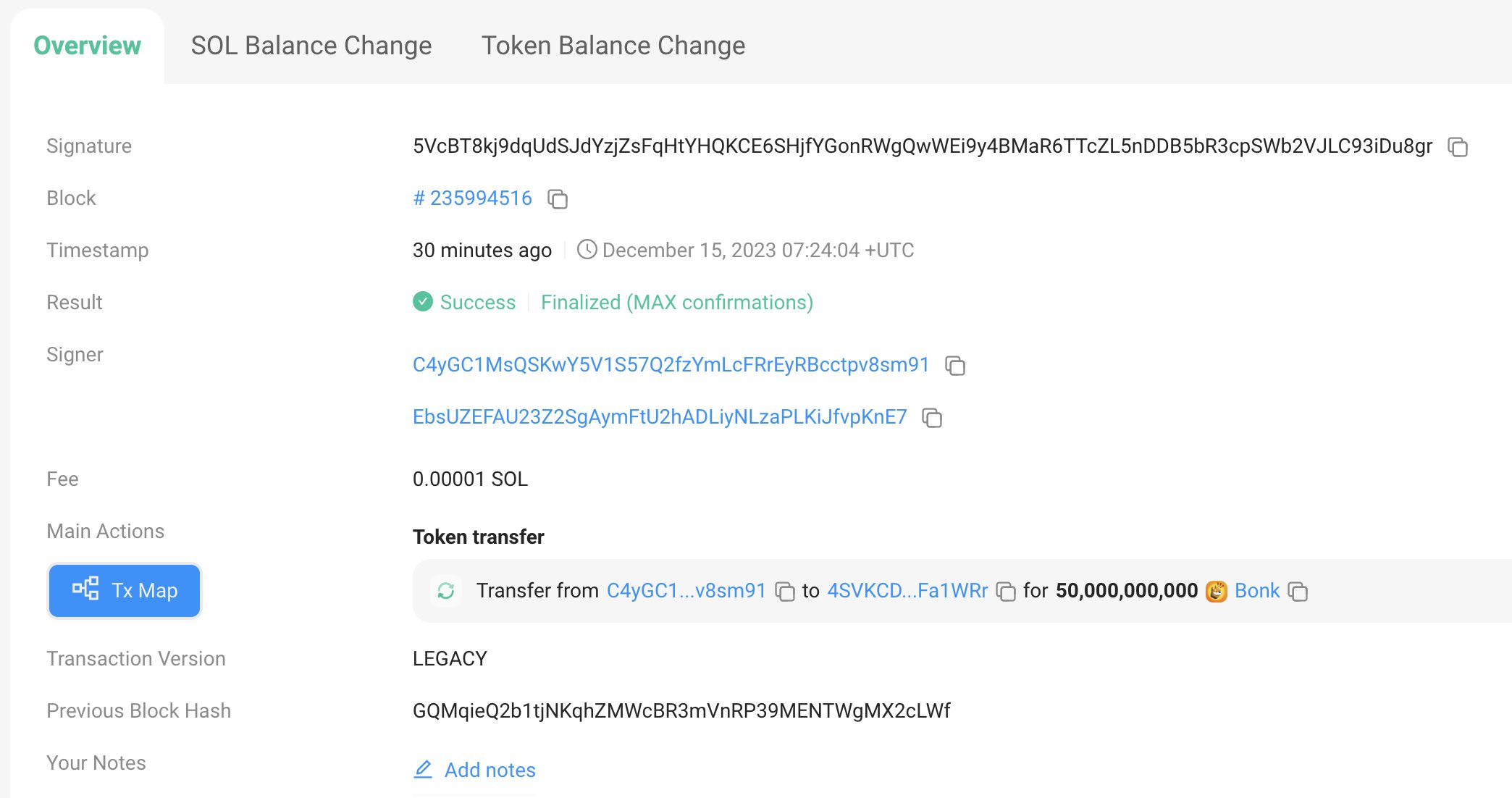The width and height of the screenshot is (1512, 798).
Task: Copy the Bonk token address
Action: point(1298,592)
